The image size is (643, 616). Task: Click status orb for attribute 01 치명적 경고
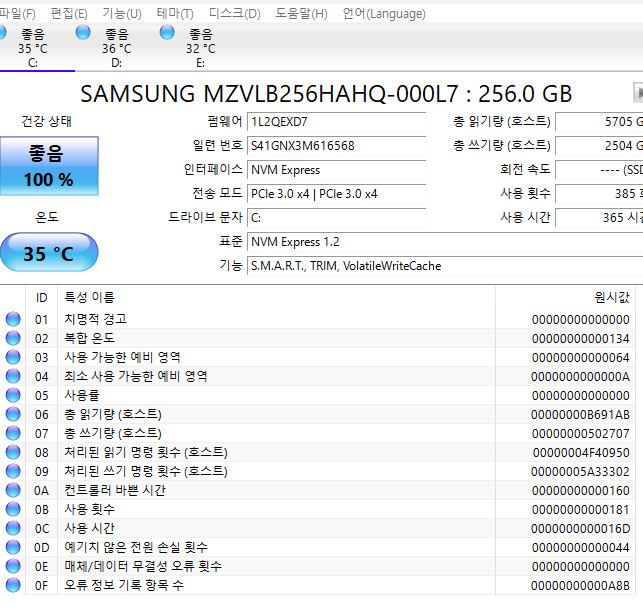(13, 319)
